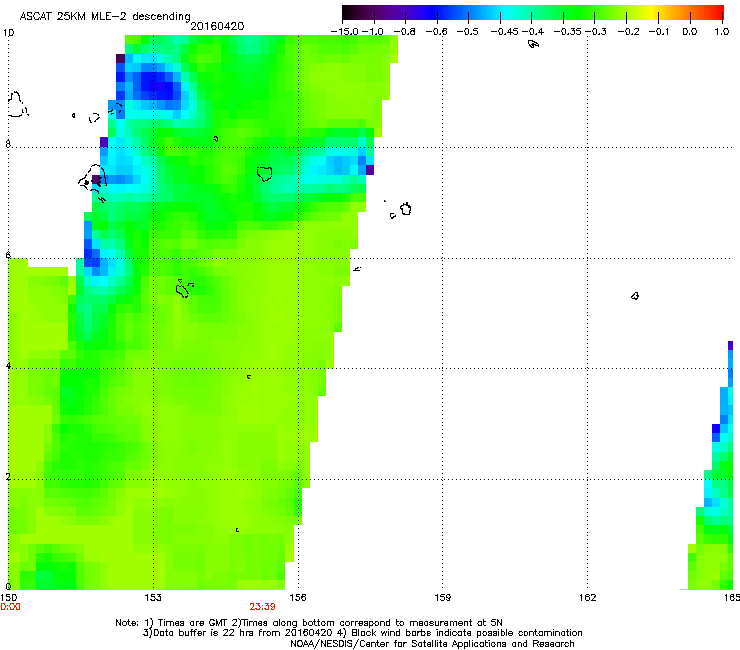Click the colorbar label -0.35
Screen dimensions: 740x650
[567, 32]
